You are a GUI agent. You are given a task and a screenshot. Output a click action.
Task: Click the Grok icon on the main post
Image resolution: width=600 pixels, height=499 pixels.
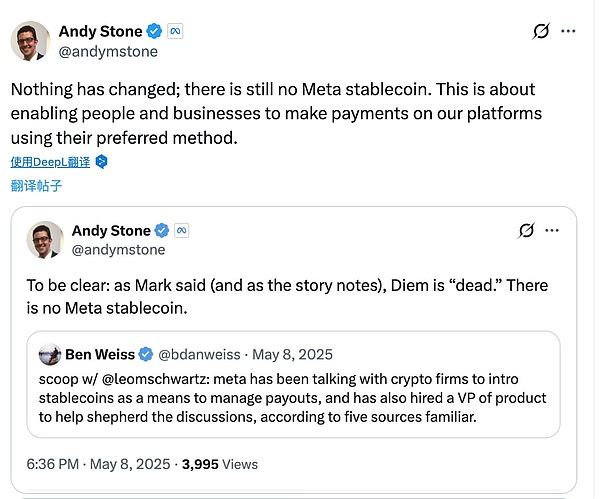point(542,32)
